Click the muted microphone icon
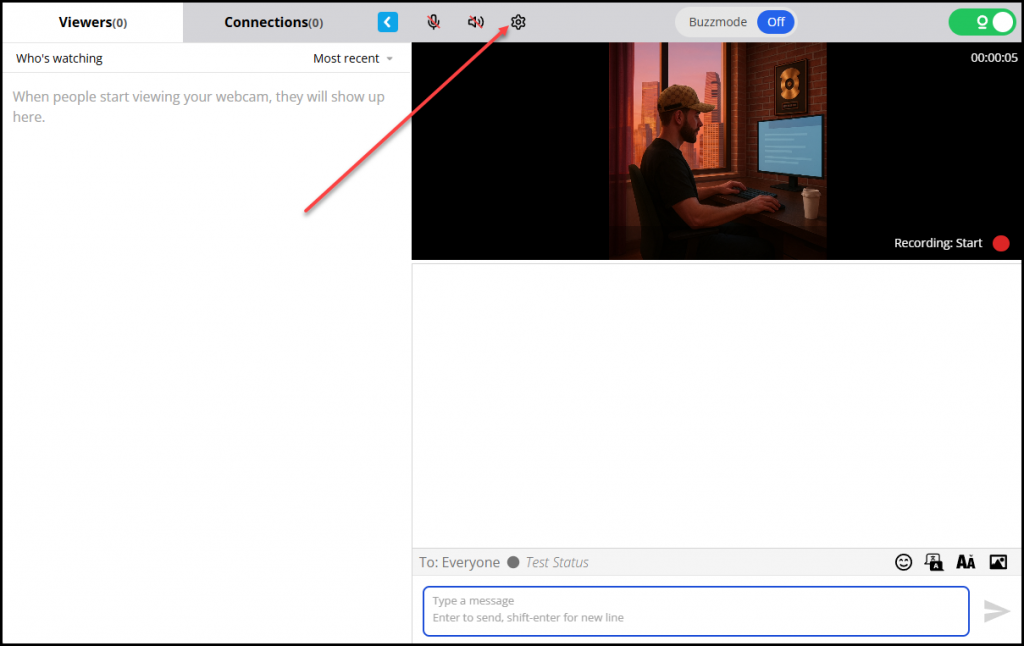This screenshot has width=1024, height=646. click(x=434, y=22)
